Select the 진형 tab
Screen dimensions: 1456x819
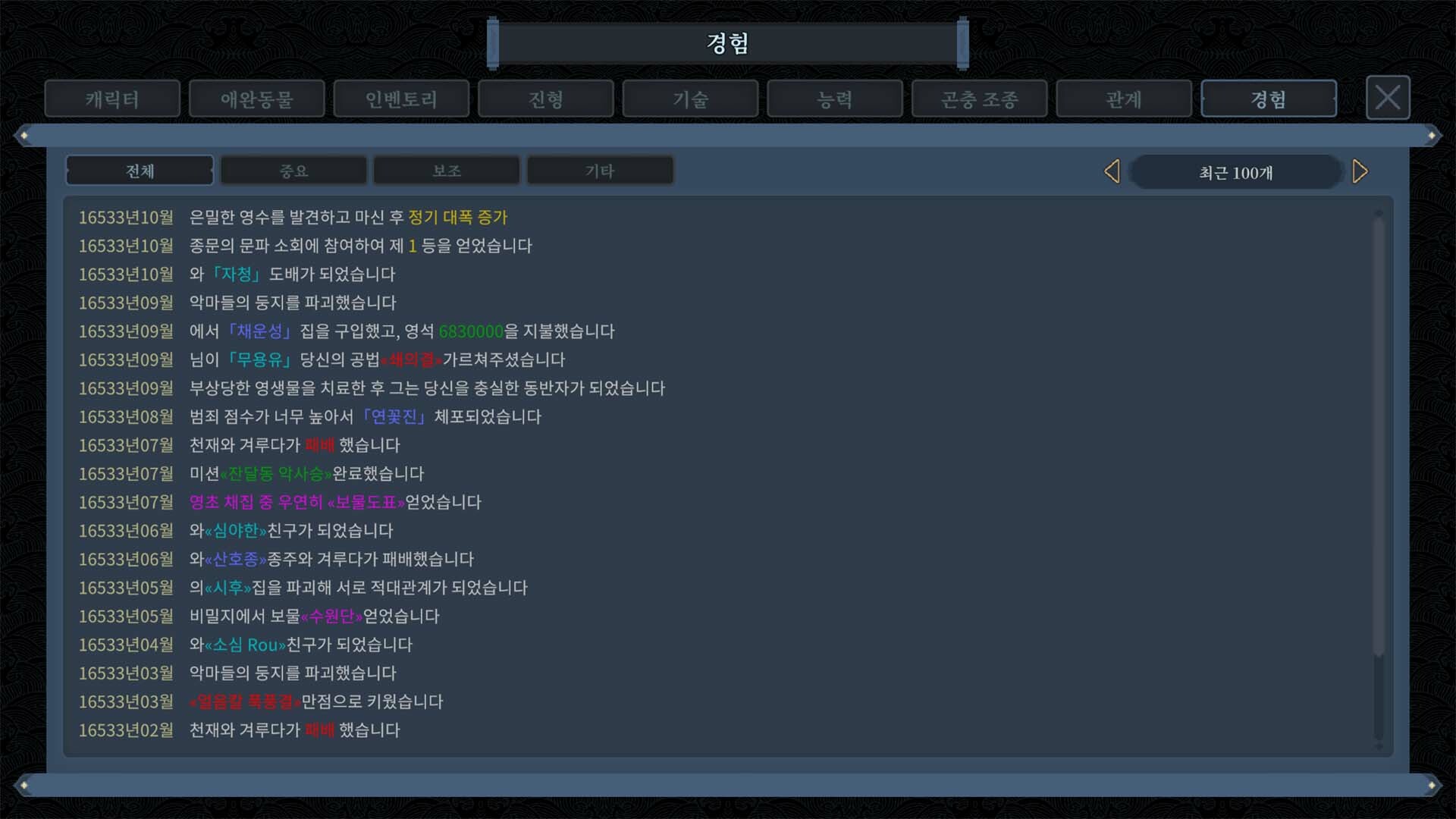(x=546, y=99)
